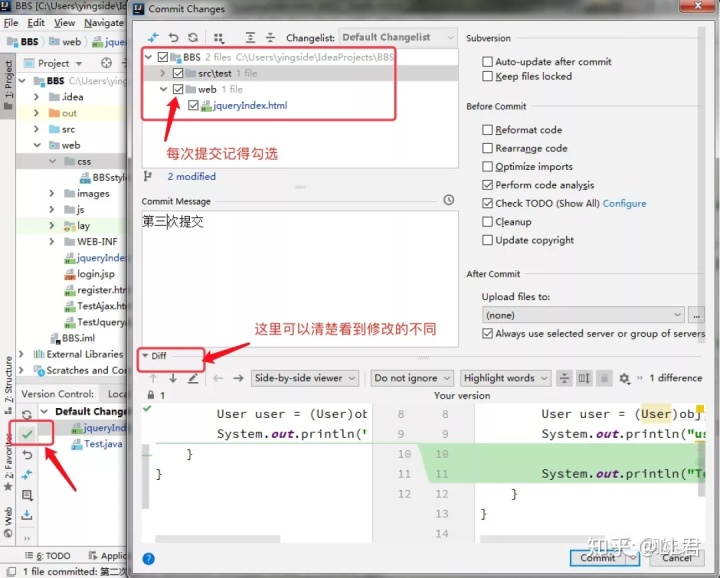Click the Diff toolbar lock icon
Viewport: 720px width, 578px height.
point(604,378)
